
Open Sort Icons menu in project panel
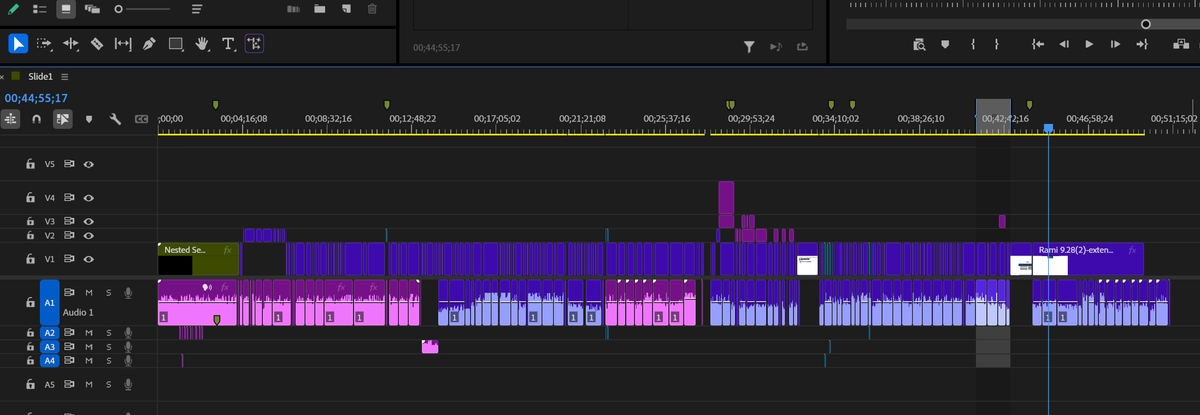click(197, 8)
